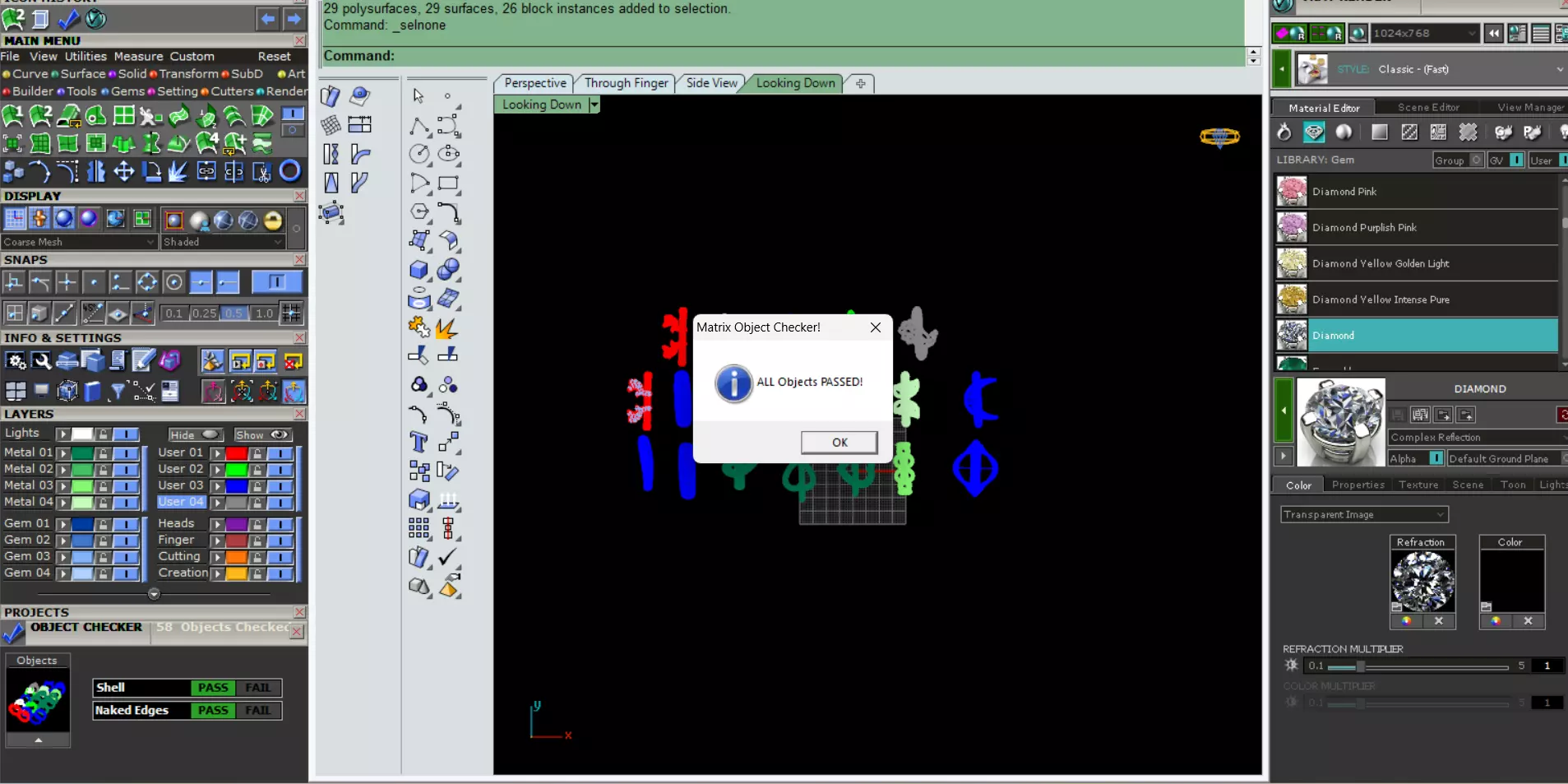Click the check mark tool icon

click(448, 557)
